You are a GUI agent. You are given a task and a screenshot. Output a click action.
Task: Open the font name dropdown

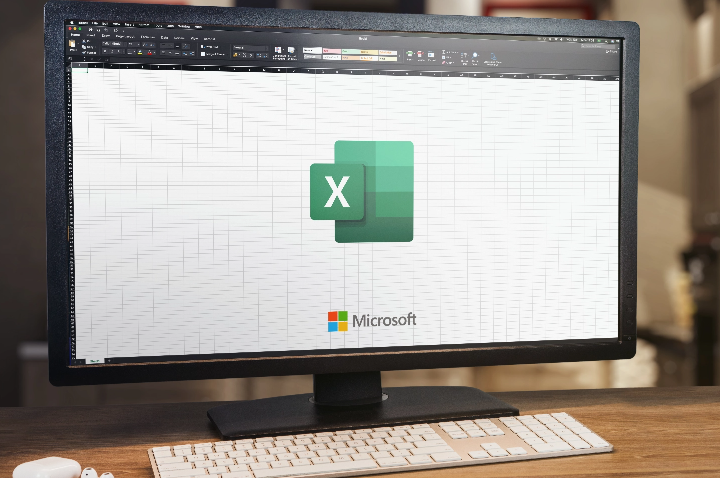[x=114, y=44]
